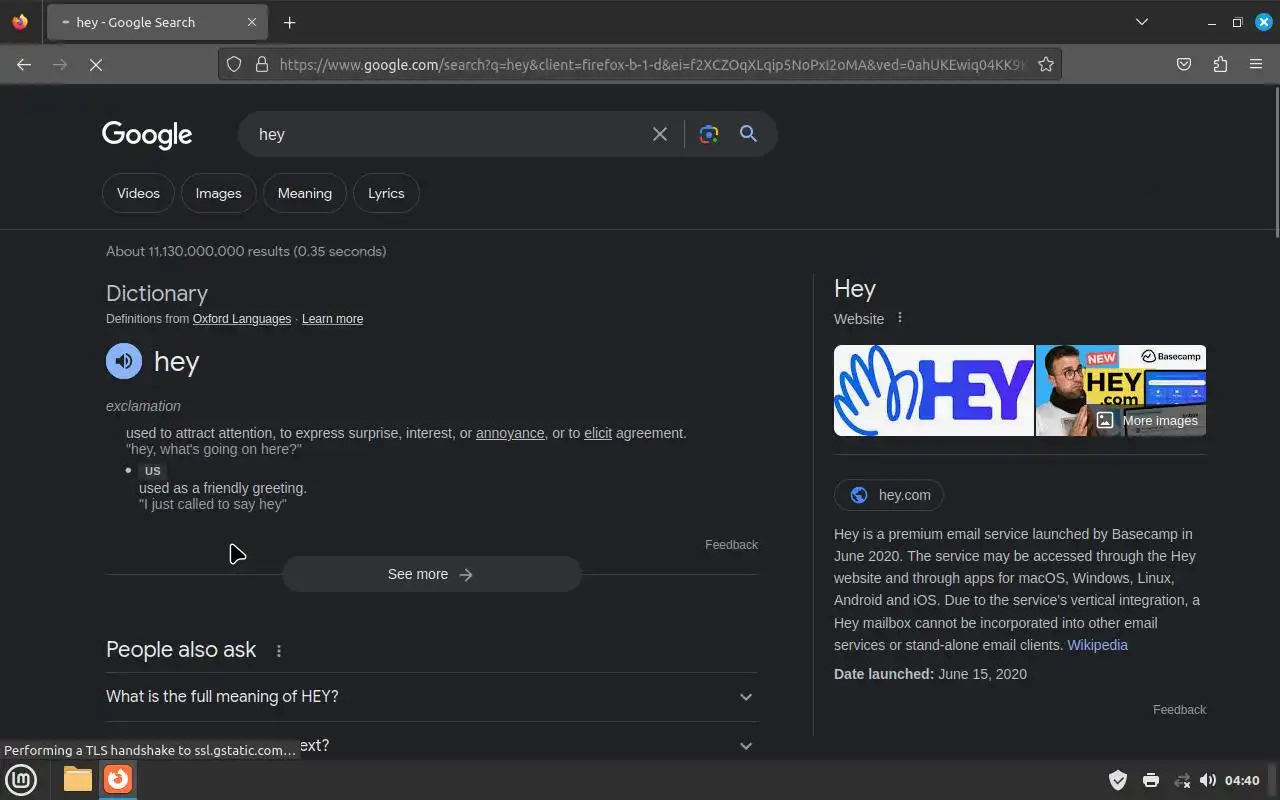Click Feedback under the dictionary box
Viewport: 1280px width, 800px height.
pos(731,545)
